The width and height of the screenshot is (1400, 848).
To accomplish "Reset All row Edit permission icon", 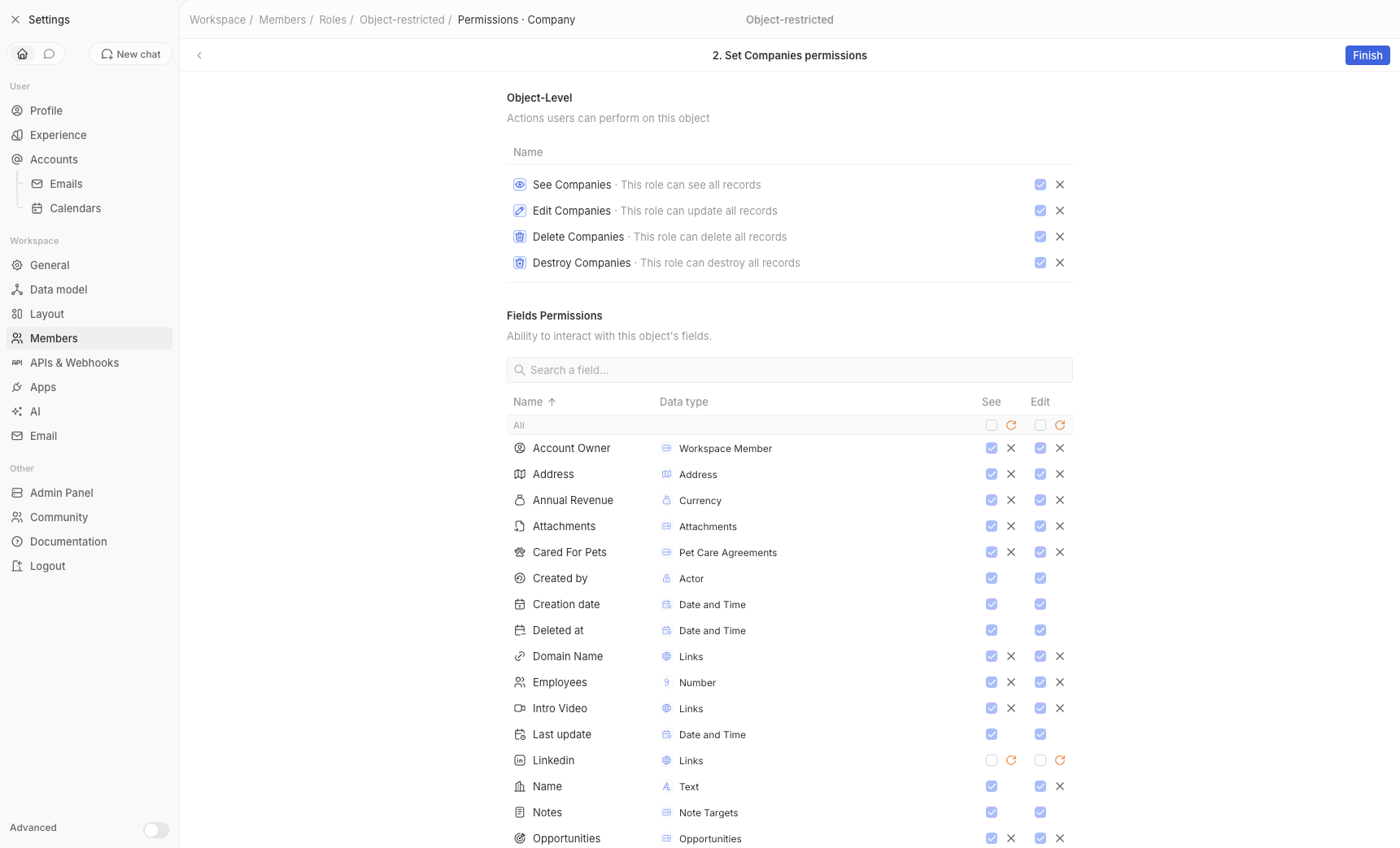I will (x=1060, y=425).
